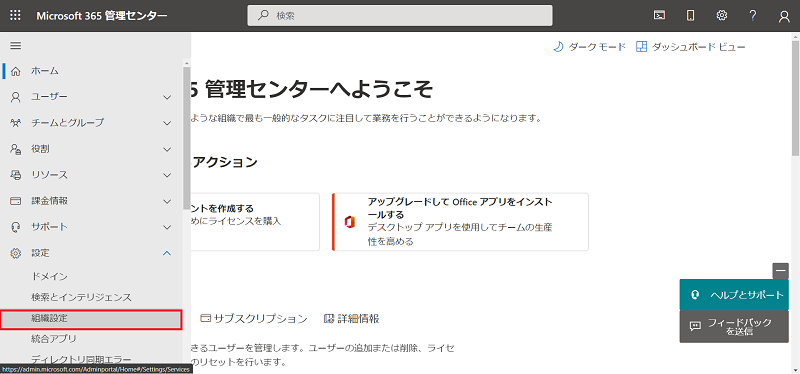800x374 pixels.
Task: Click the サポート headset icon
Action: tap(16, 227)
